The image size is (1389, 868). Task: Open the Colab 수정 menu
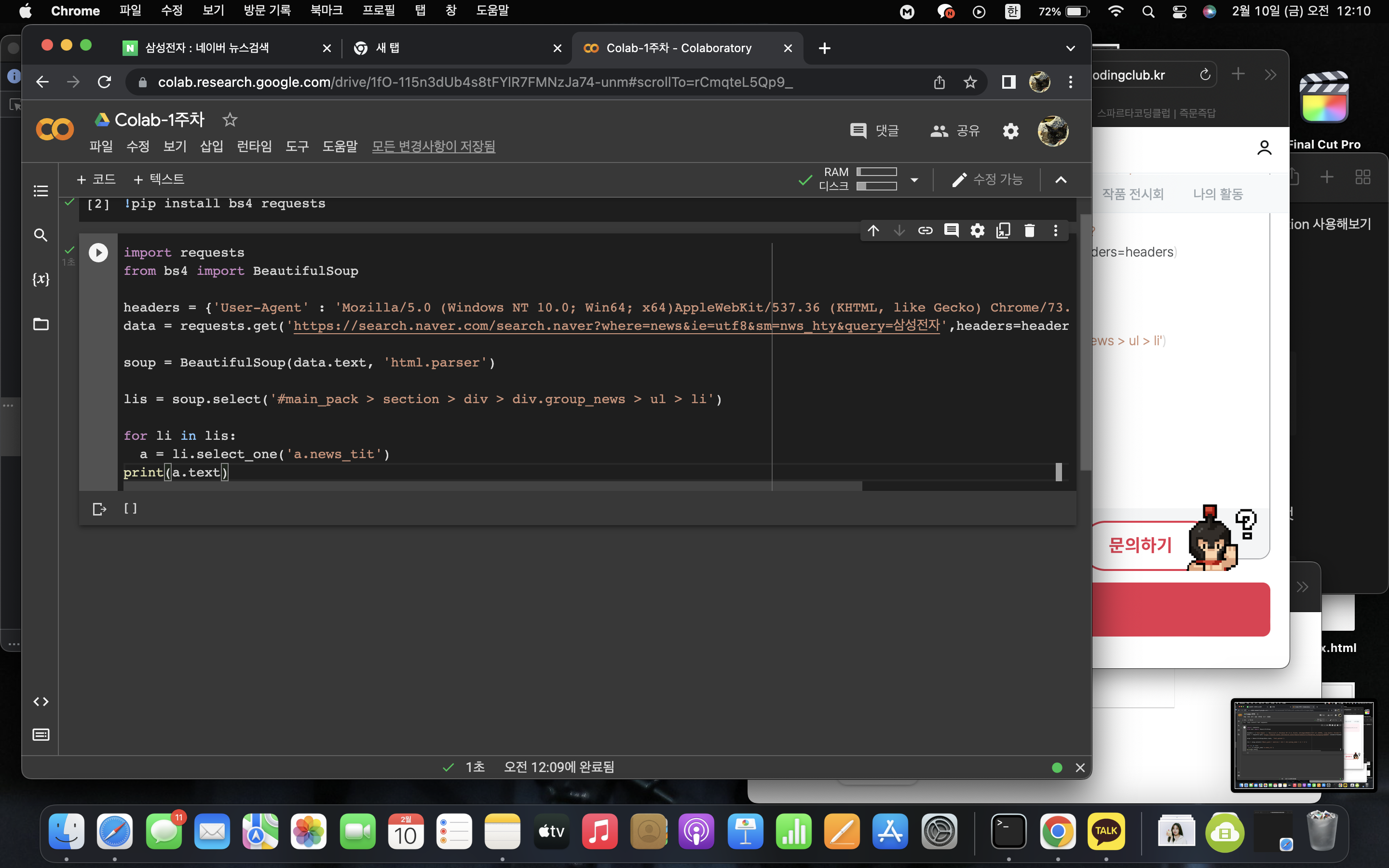[x=138, y=147]
